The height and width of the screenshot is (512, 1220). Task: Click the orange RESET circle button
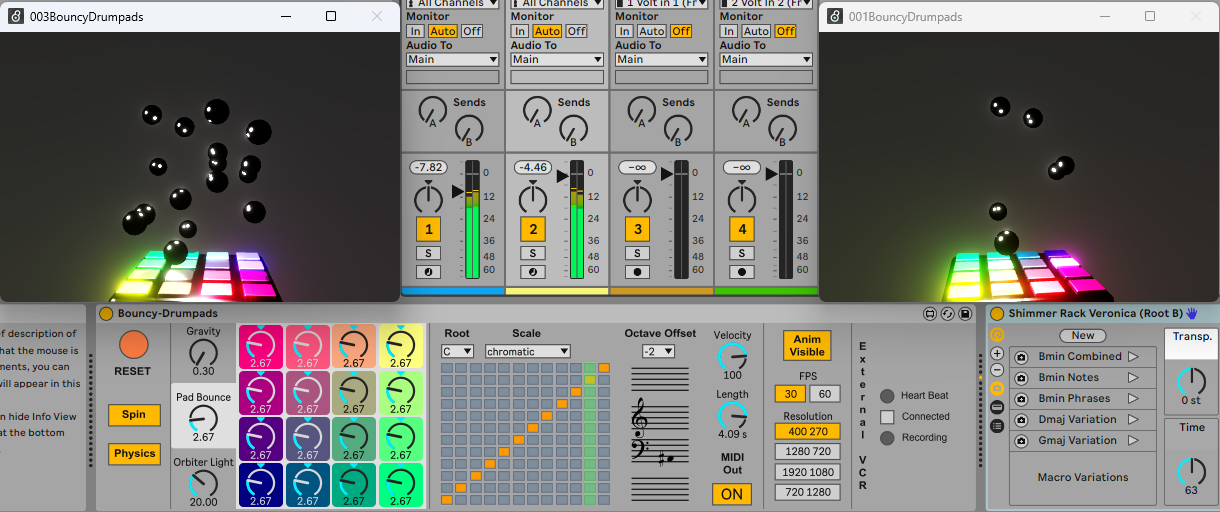(x=133, y=345)
